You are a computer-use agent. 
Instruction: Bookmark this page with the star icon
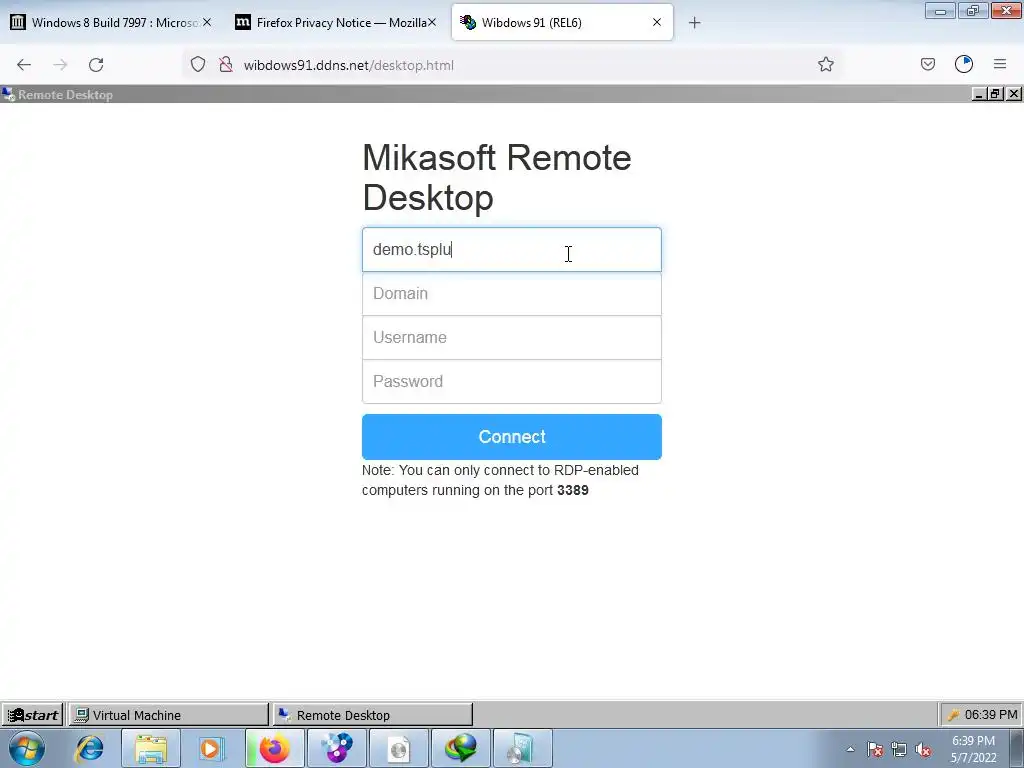click(x=825, y=65)
